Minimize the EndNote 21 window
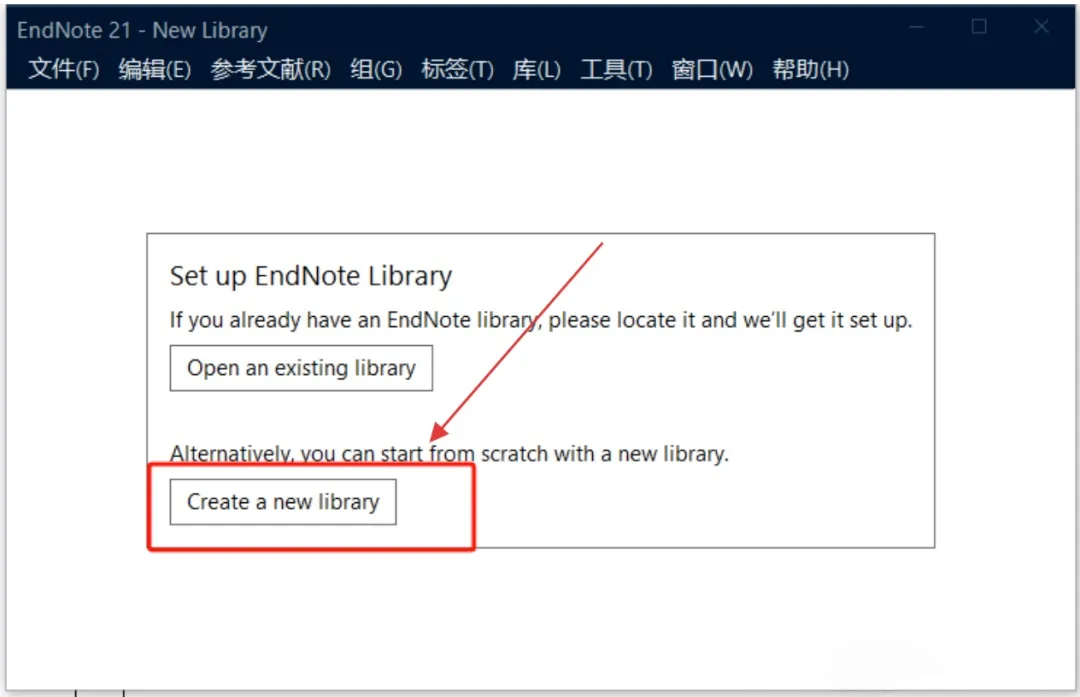 (916, 27)
